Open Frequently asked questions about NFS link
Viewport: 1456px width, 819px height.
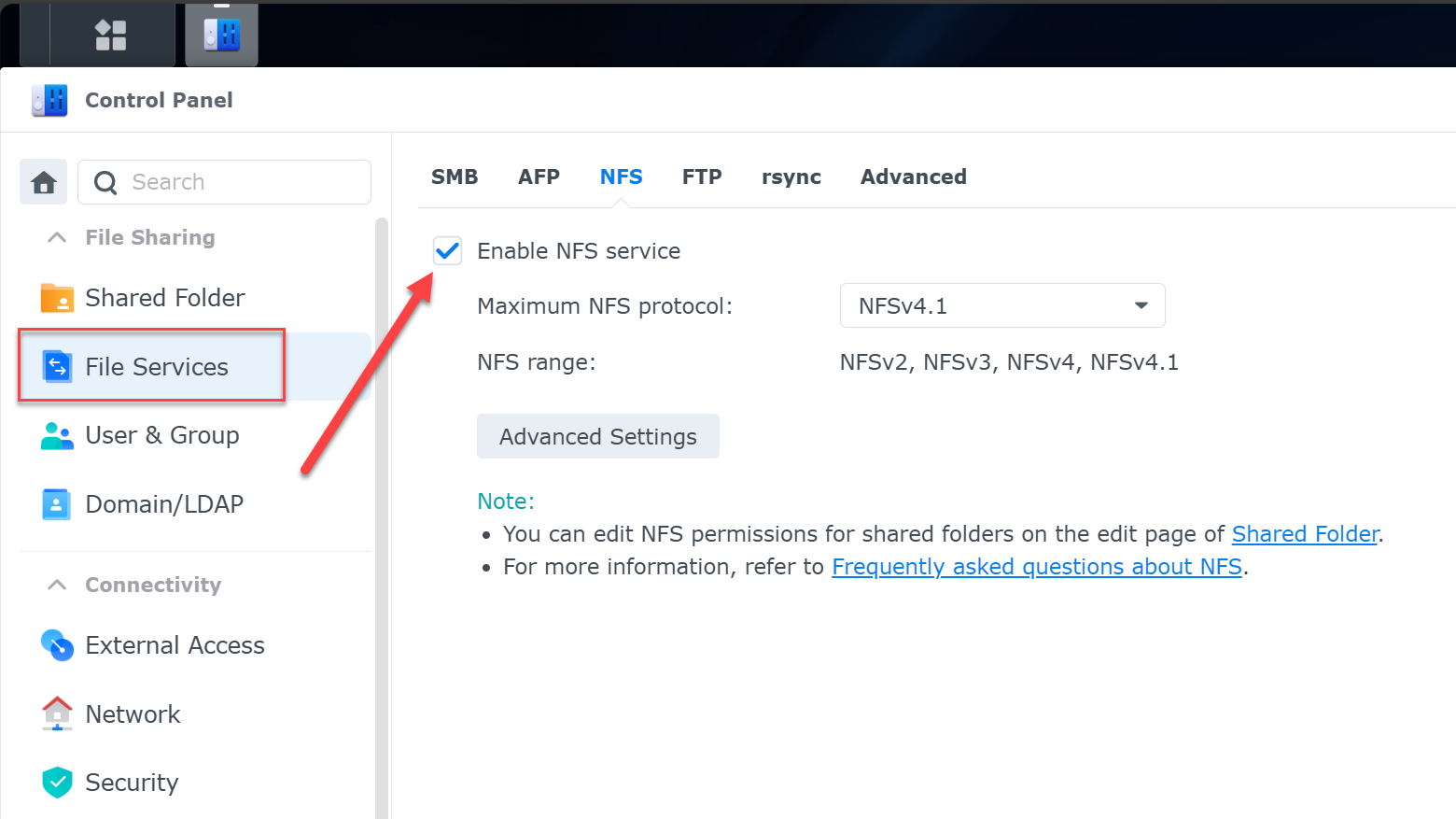(1036, 567)
